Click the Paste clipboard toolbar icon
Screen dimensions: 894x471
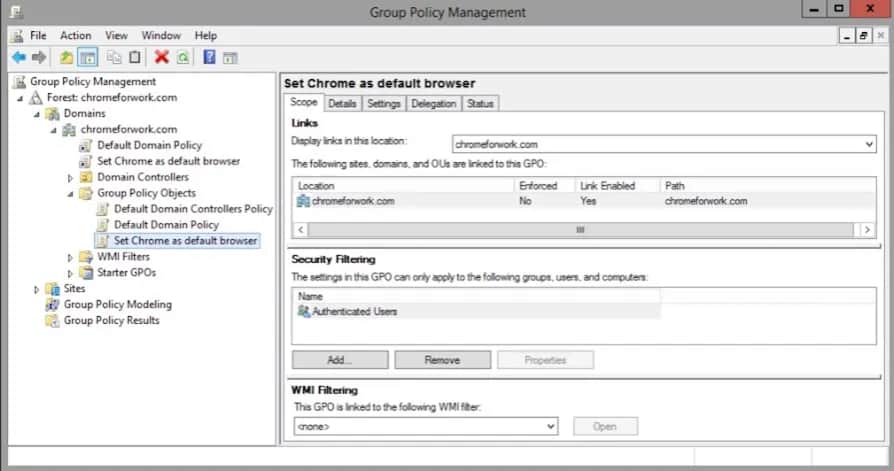point(135,57)
